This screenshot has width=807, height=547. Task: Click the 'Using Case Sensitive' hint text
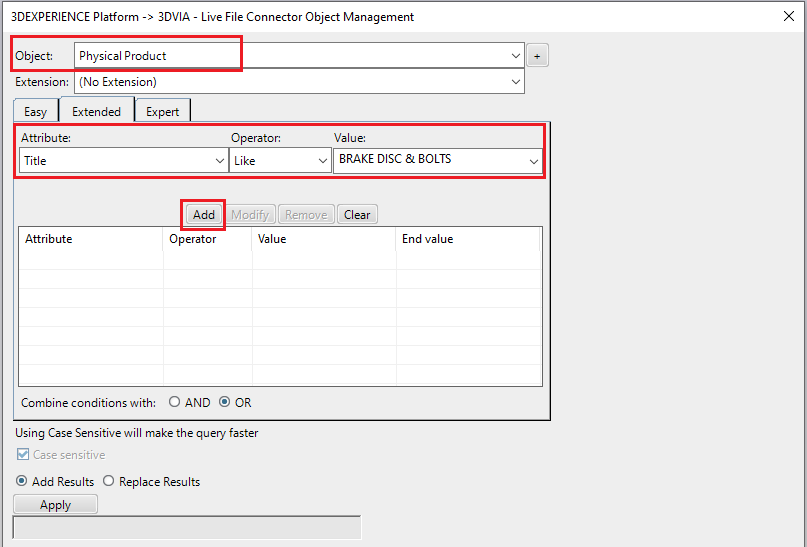tap(136, 433)
